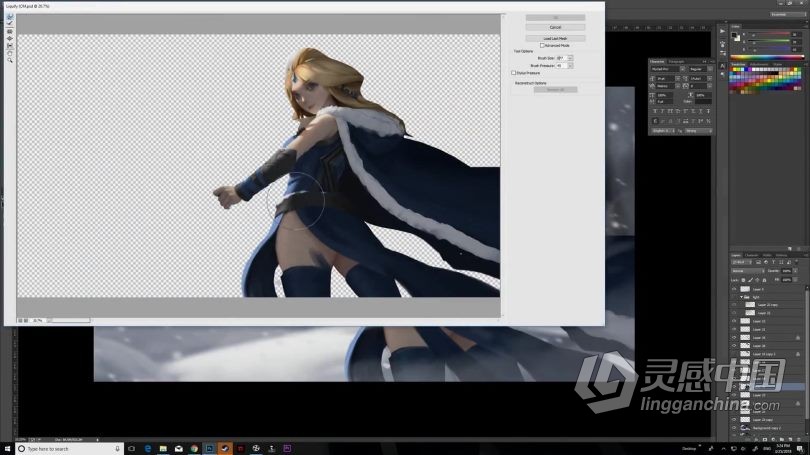
Task: Open the font style Regular dropdown
Action: tap(709, 69)
